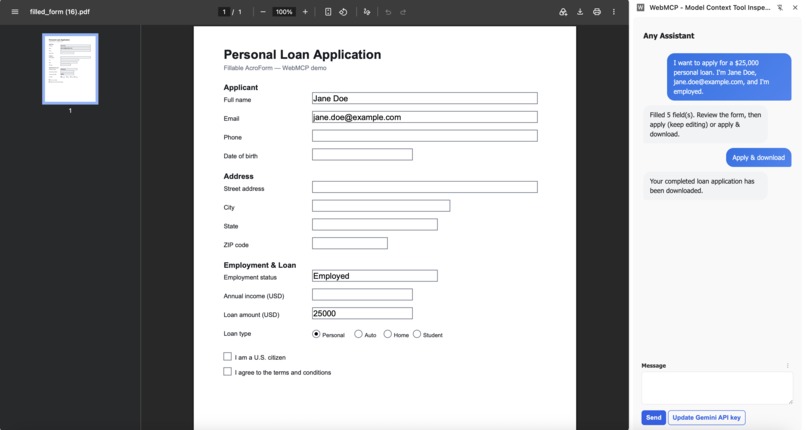This screenshot has height=430, width=806.
Task: Pin the WebMCP side panel
Action: [x=780, y=7]
